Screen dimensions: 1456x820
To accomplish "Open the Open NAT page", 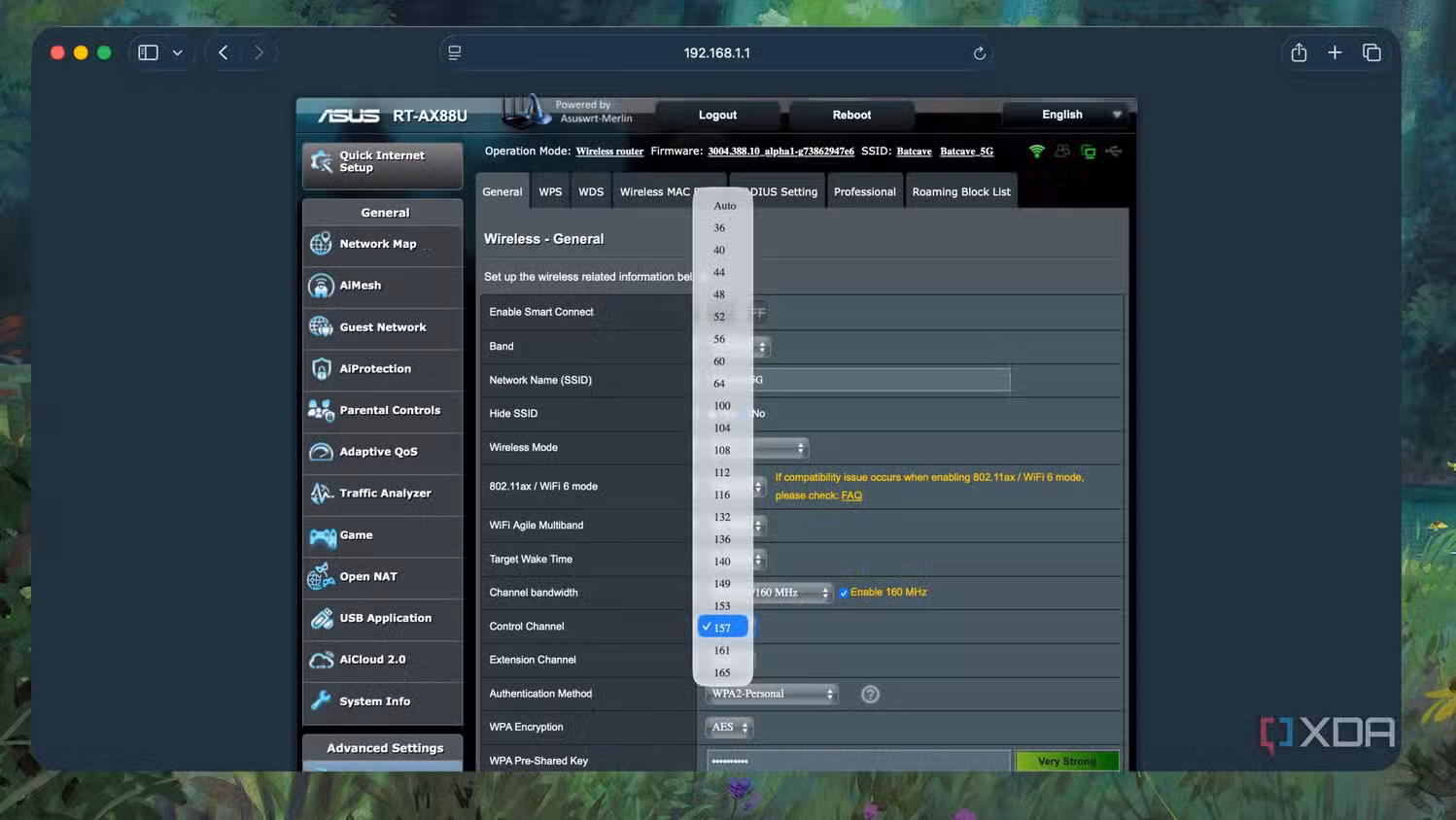I will click(x=383, y=577).
